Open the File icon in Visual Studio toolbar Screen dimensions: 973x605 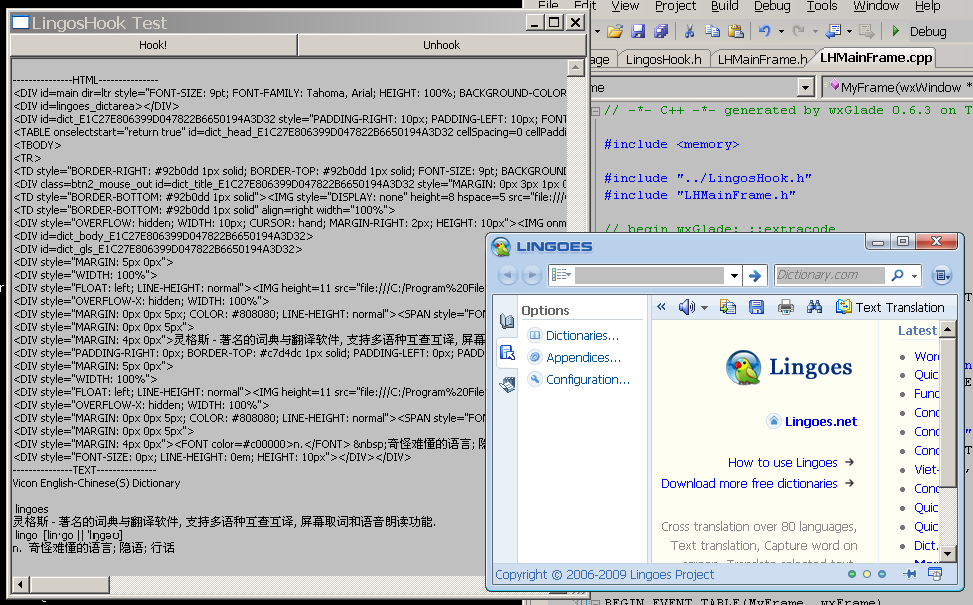[x=614, y=31]
